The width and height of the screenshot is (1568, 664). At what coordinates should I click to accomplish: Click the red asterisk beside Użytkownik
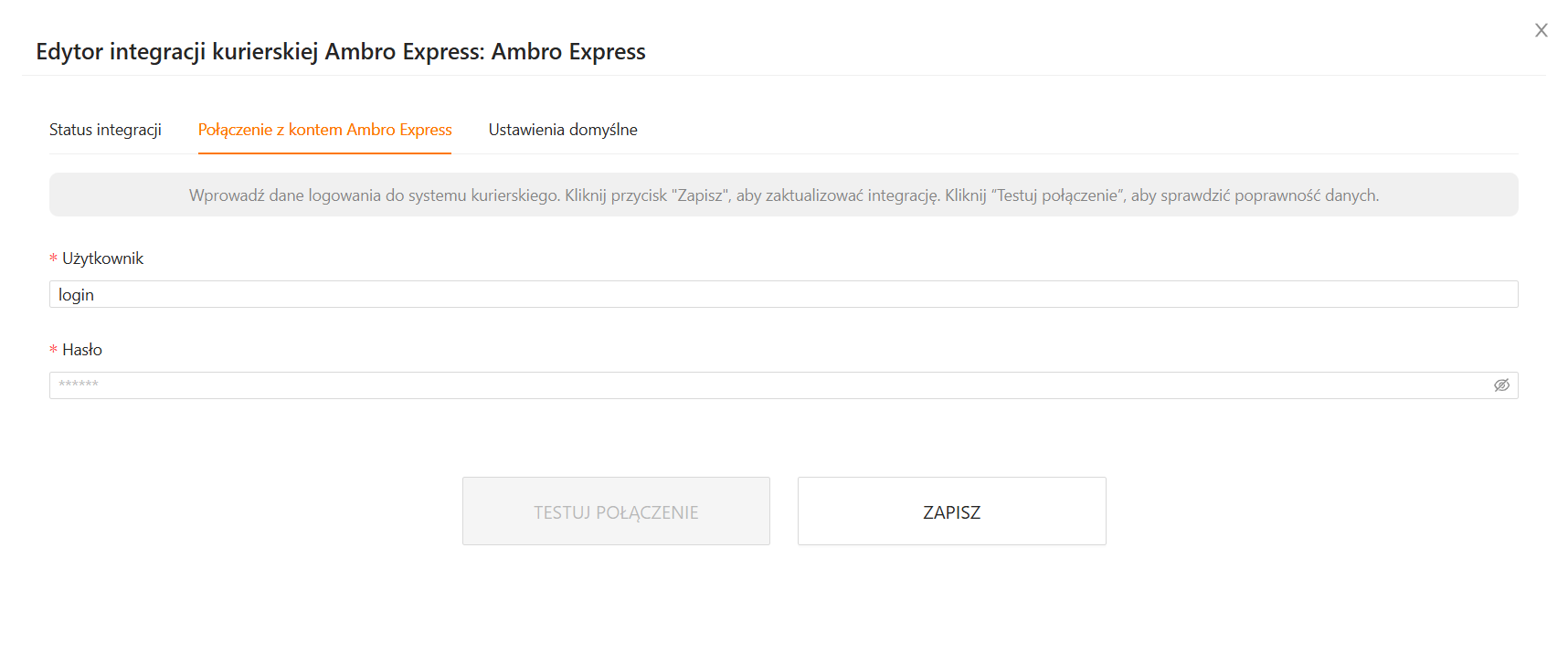pos(53,258)
